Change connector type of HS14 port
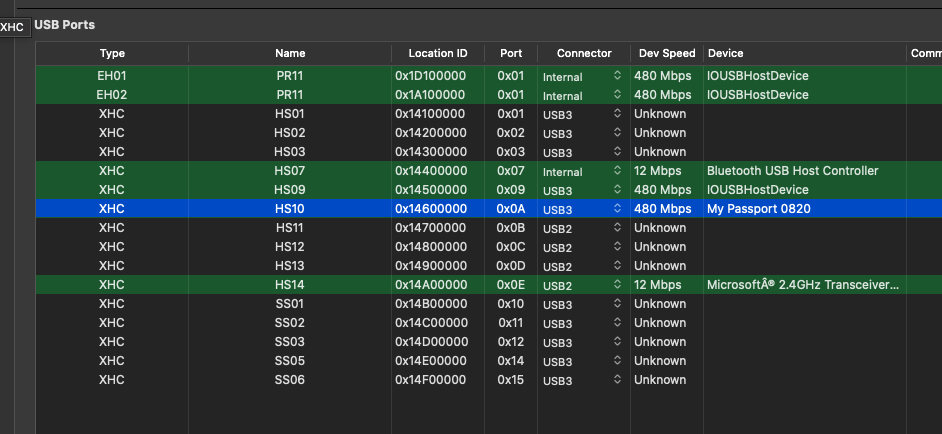942x434 pixels. 617,285
